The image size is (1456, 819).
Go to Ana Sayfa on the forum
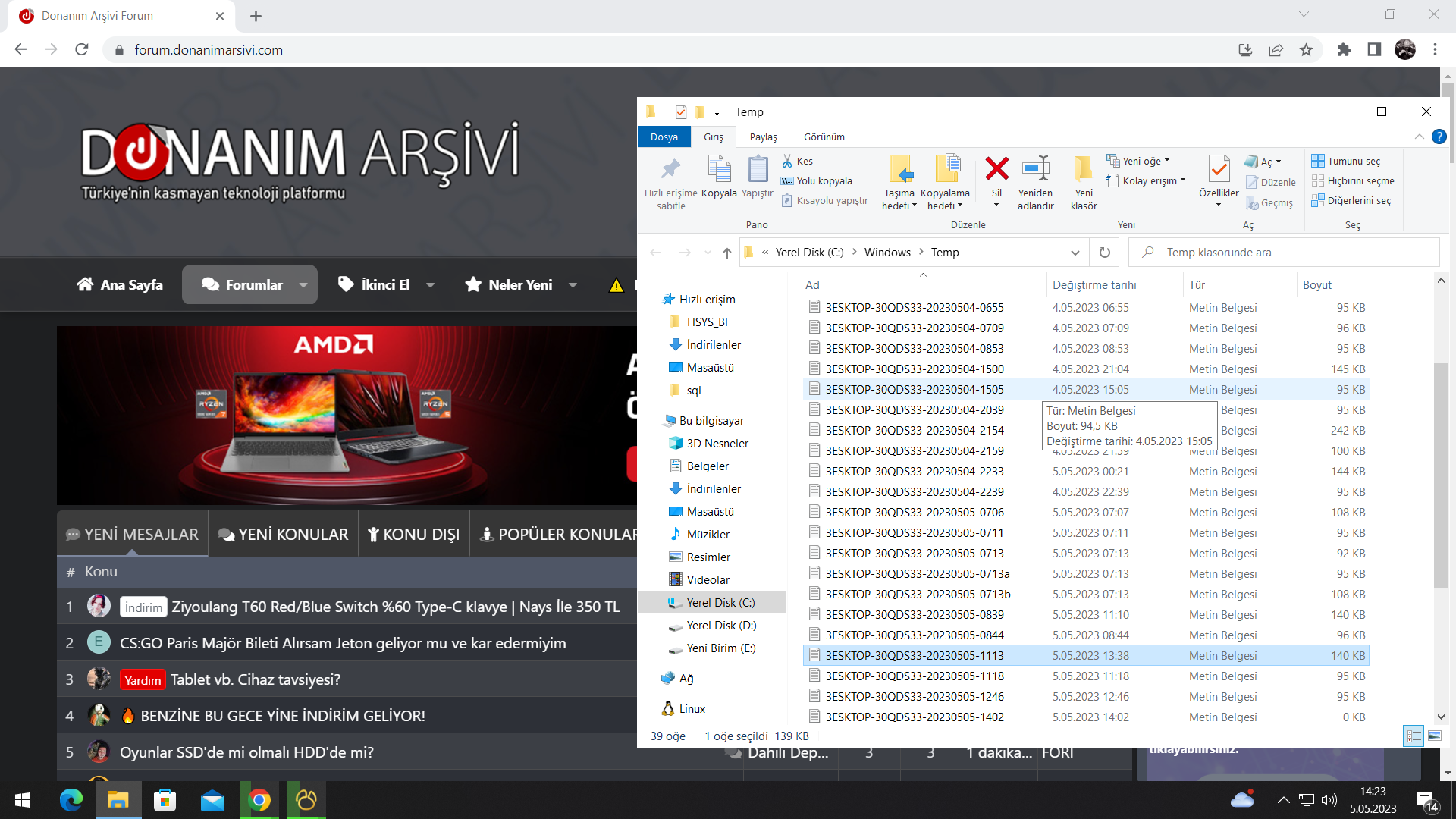tap(120, 285)
